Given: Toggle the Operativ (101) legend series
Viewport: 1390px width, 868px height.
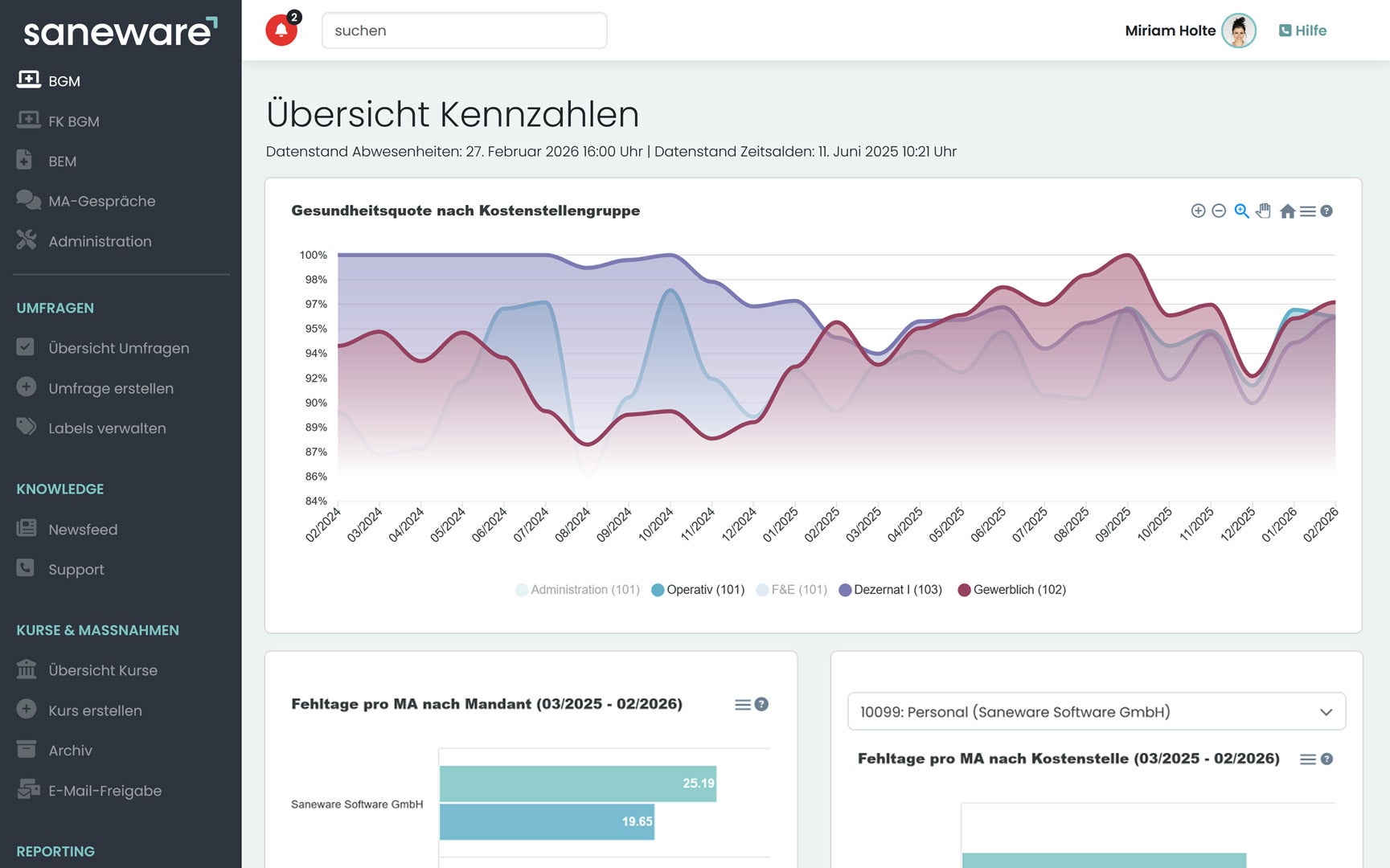Looking at the screenshot, I should point(698,590).
